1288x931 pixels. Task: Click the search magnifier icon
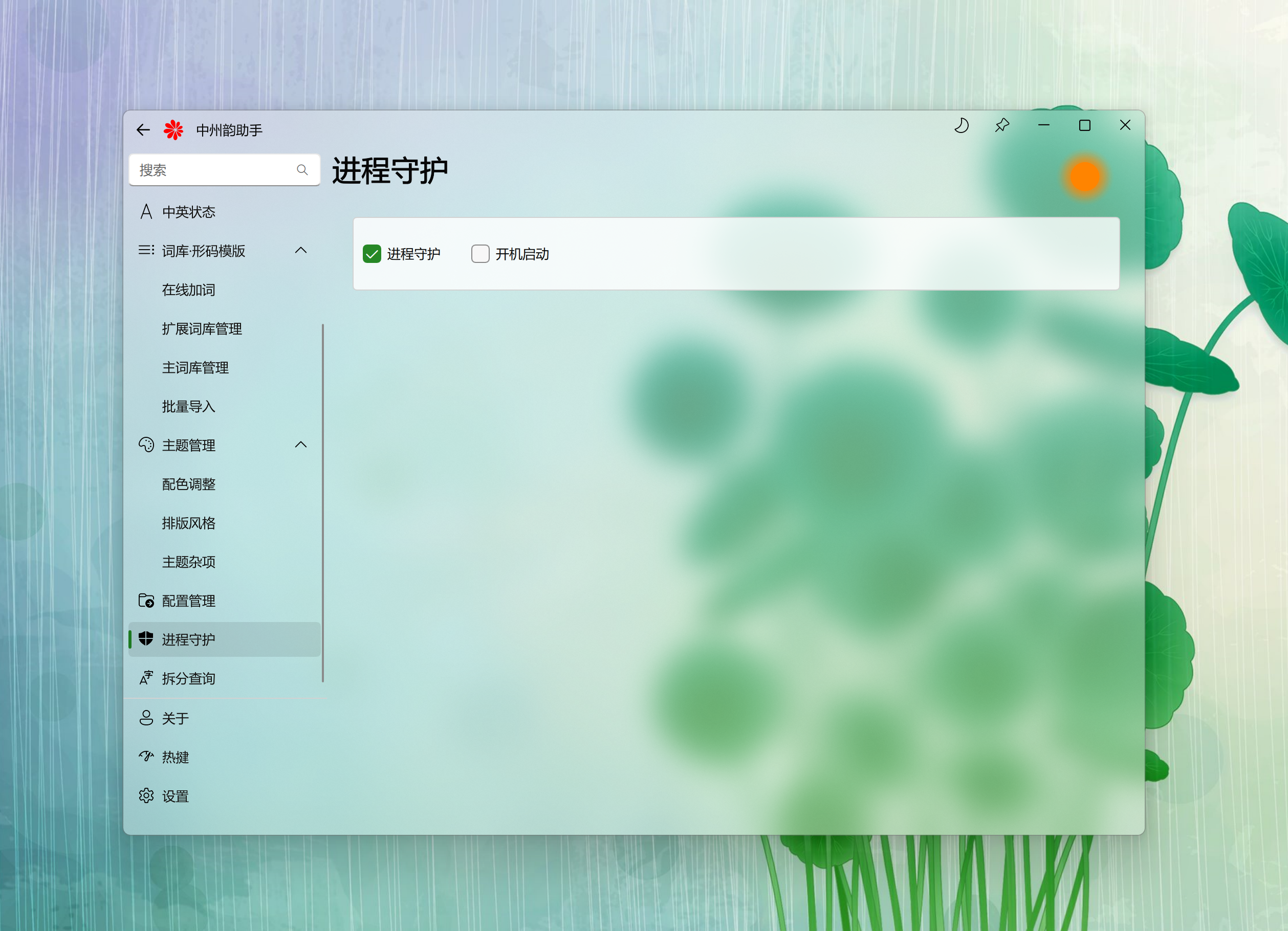(302, 170)
